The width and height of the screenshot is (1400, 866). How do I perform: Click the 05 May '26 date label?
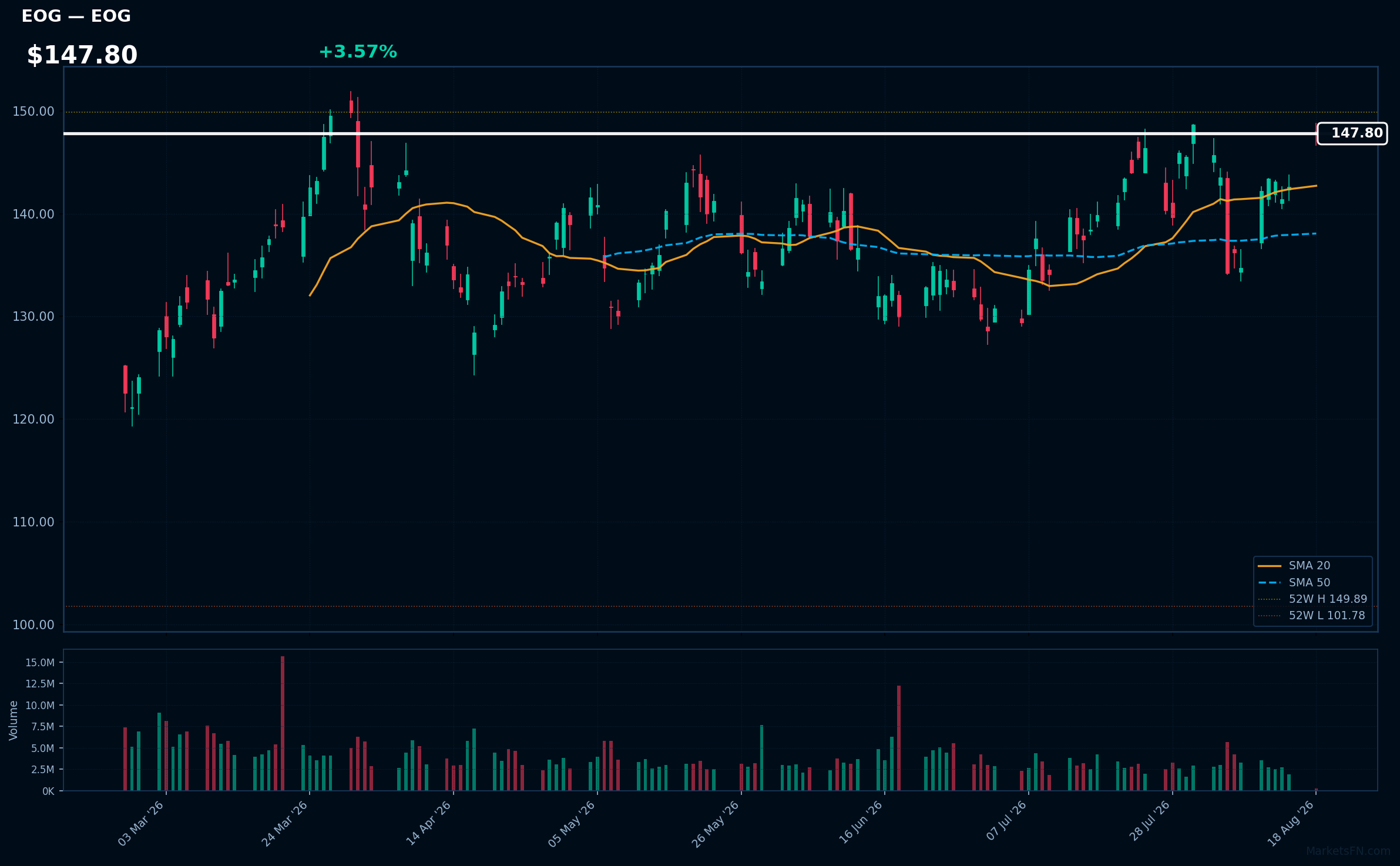click(x=572, y=824)
